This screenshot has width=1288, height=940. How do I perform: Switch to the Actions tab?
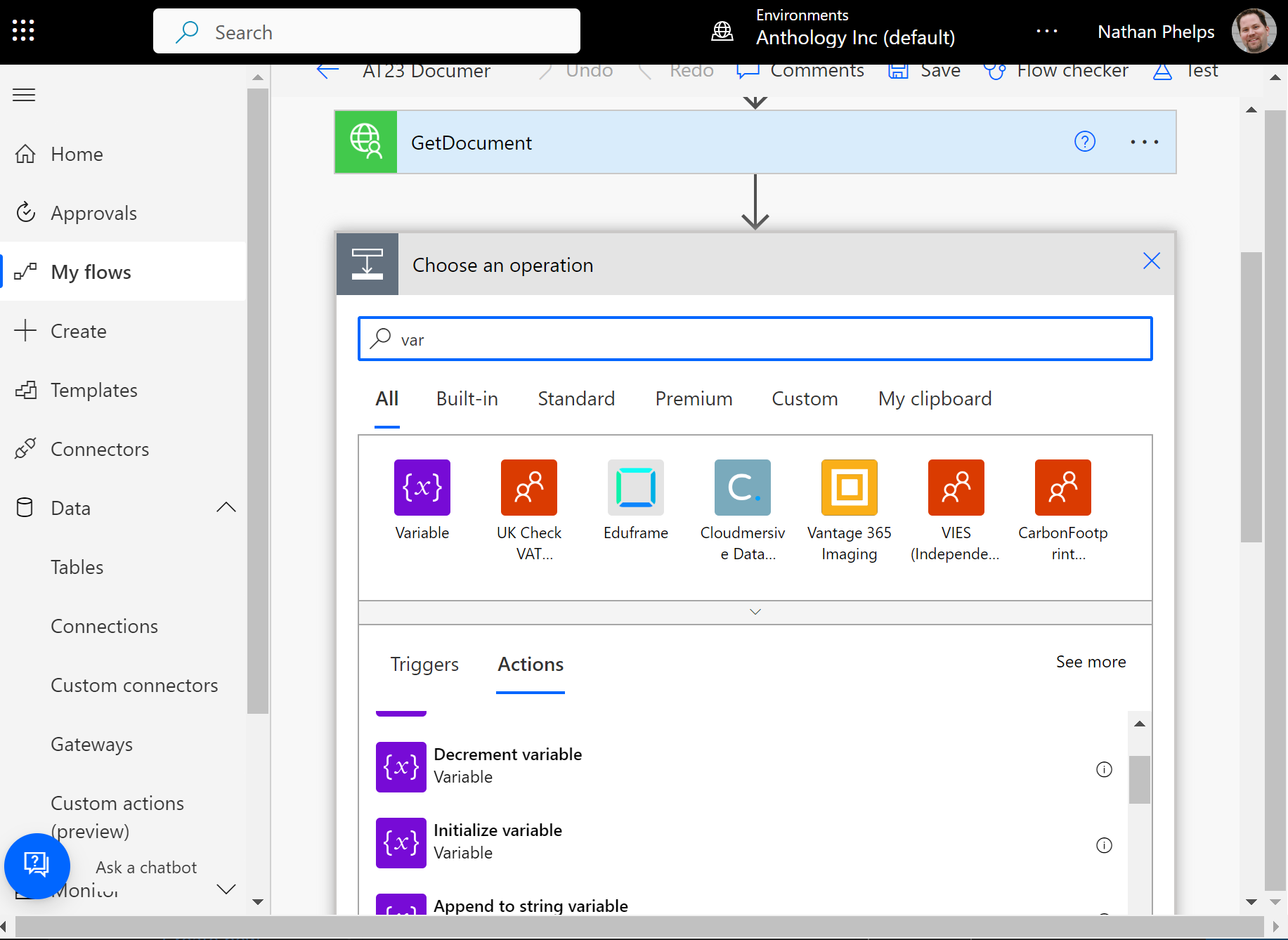point(531,665)
